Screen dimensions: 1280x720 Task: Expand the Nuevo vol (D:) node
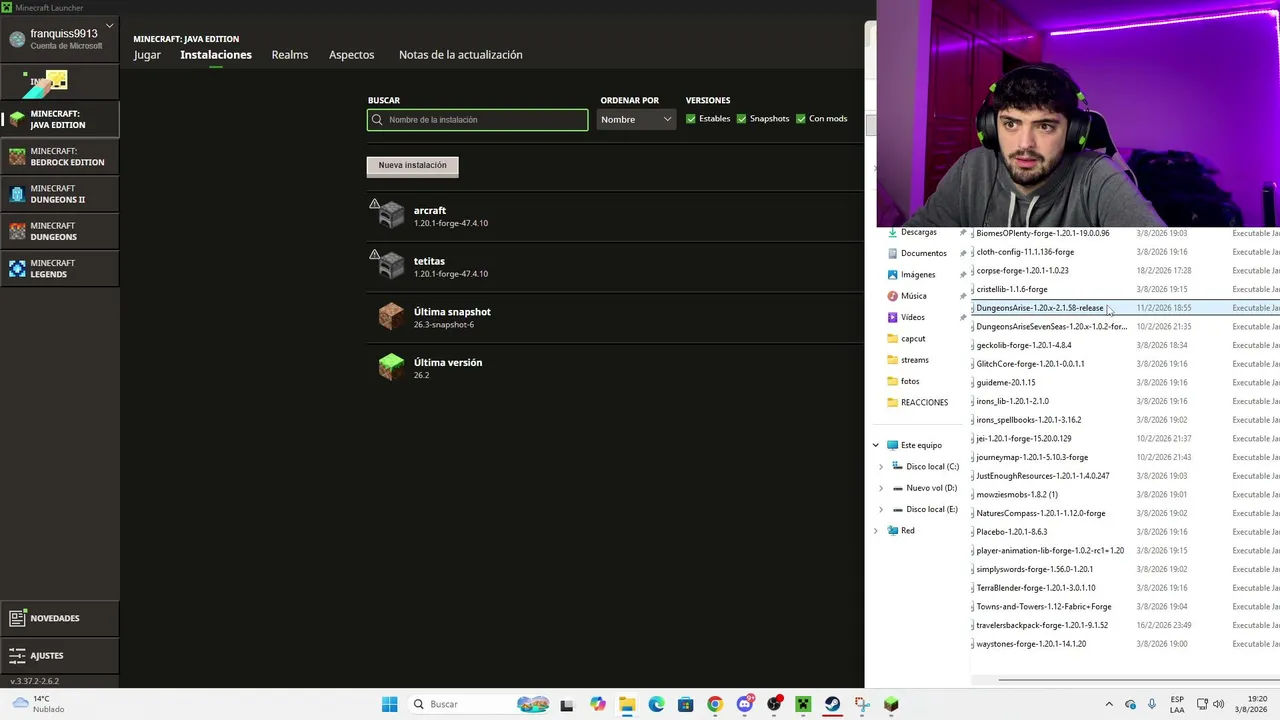click(881, 488)
